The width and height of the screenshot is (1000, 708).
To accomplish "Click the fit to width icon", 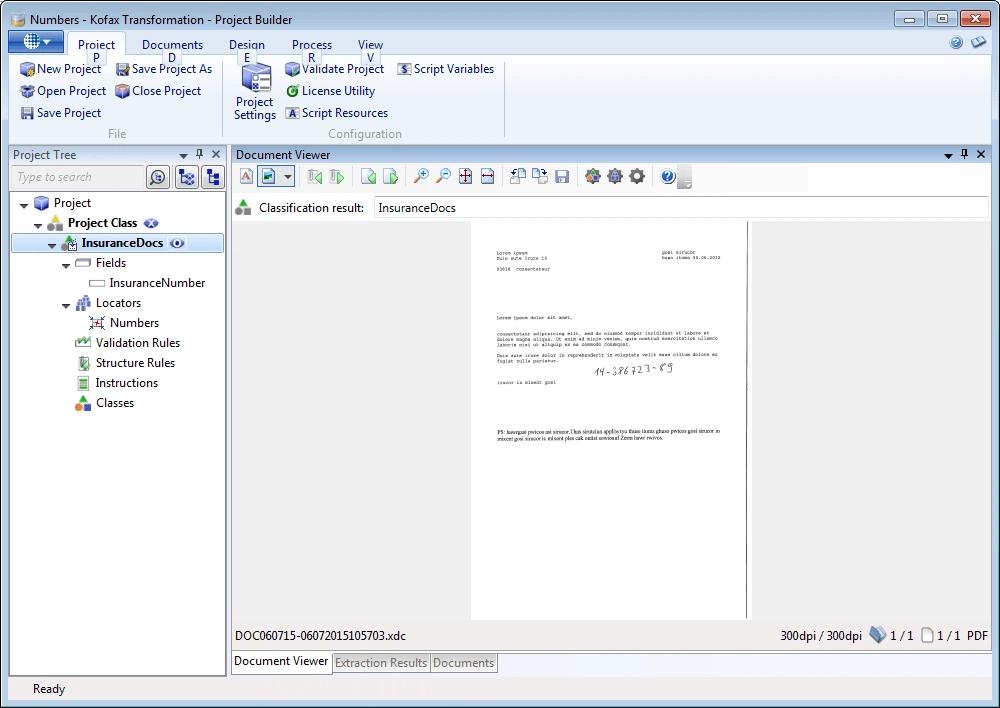I will click(x=487, y=177).
